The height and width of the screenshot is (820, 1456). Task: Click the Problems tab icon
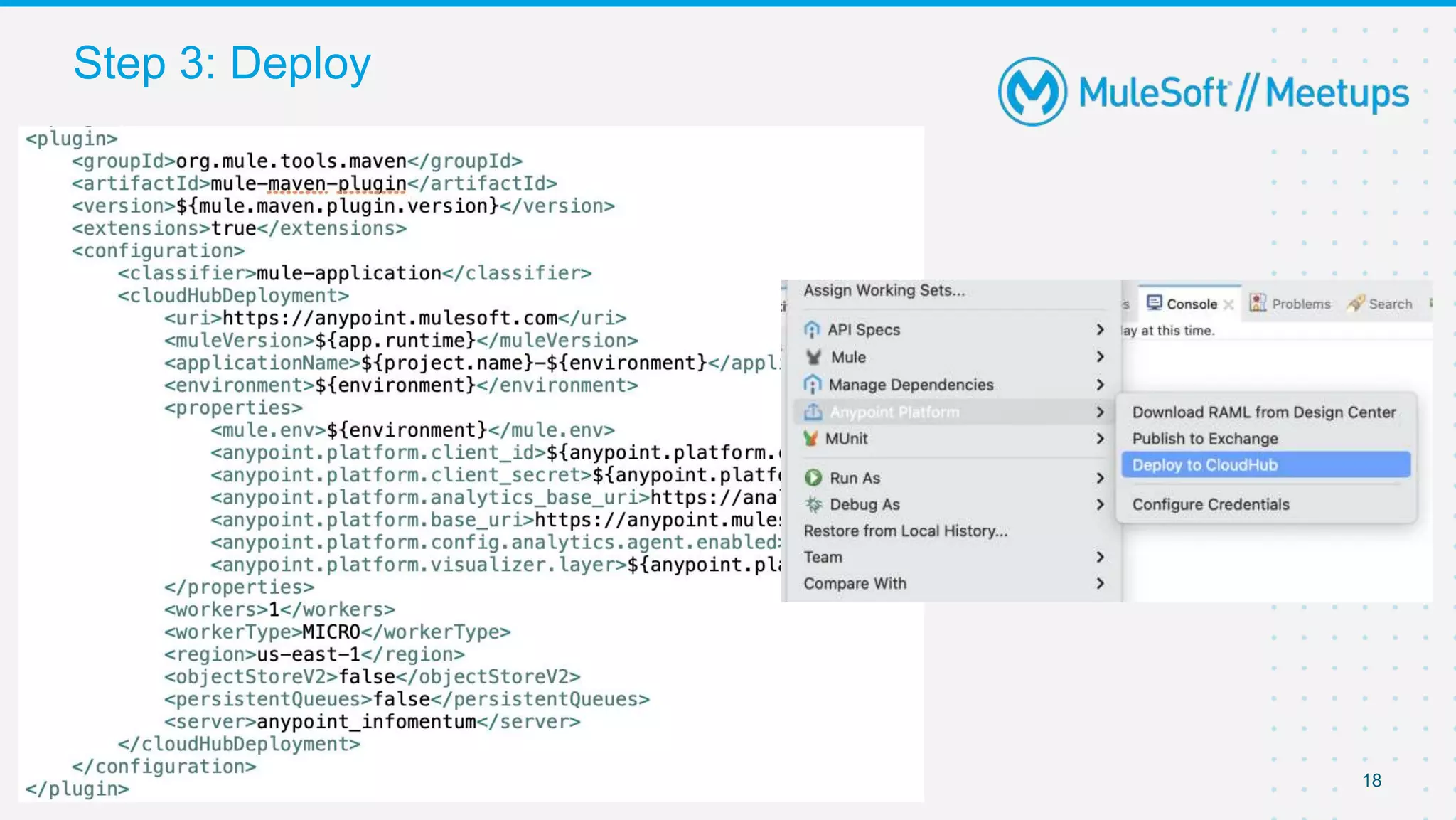pyautogui.click(x=1258, y=304)
